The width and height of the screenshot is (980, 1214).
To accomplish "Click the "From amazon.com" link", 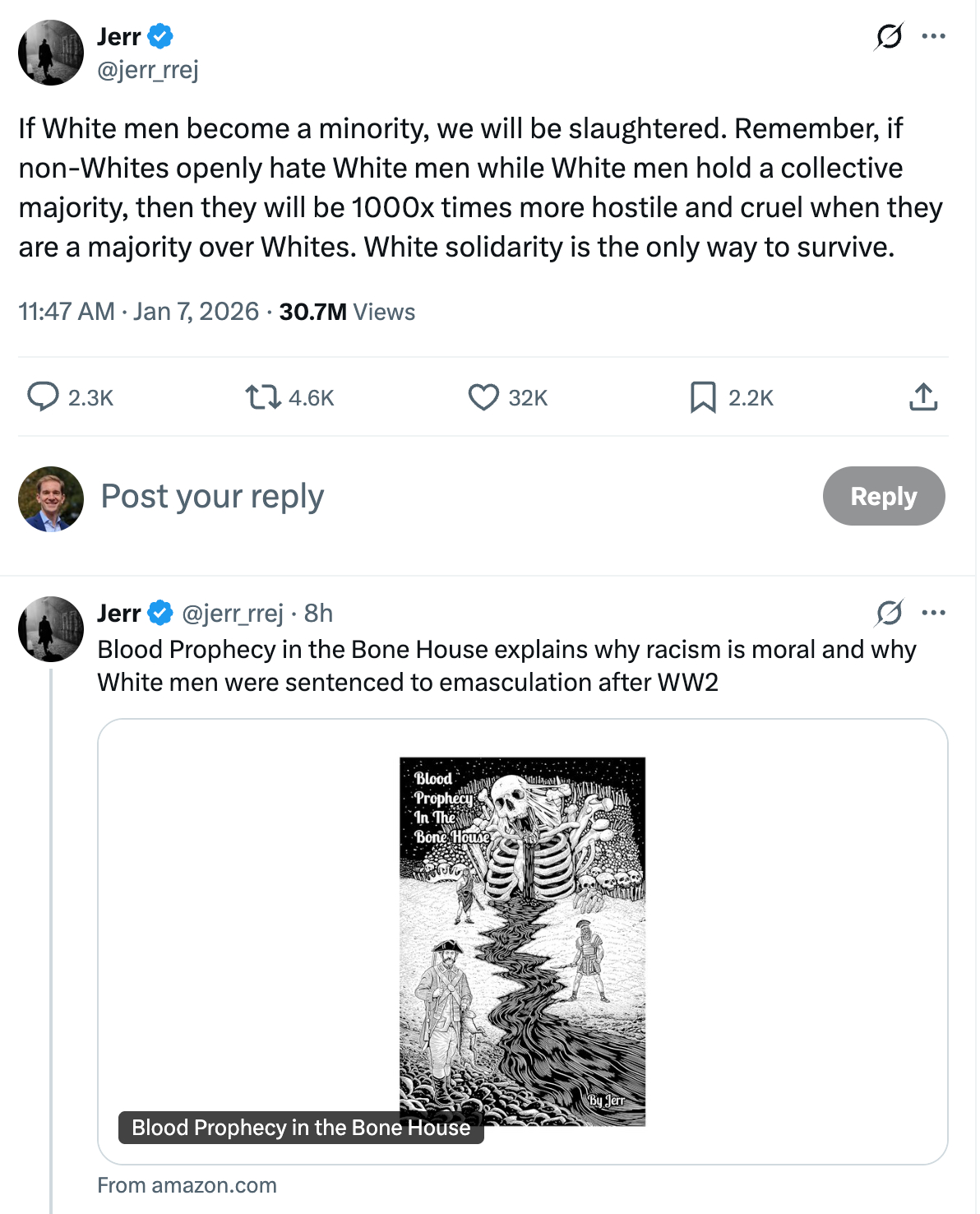I will (x=187, y=1185).
